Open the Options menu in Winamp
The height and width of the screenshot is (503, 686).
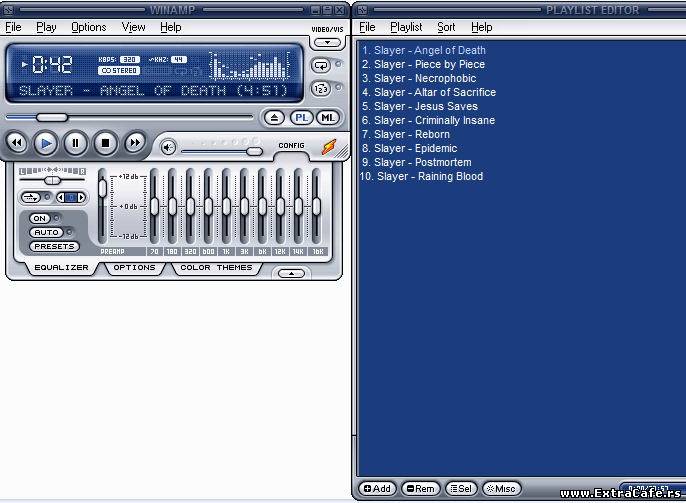coord(88,27)
